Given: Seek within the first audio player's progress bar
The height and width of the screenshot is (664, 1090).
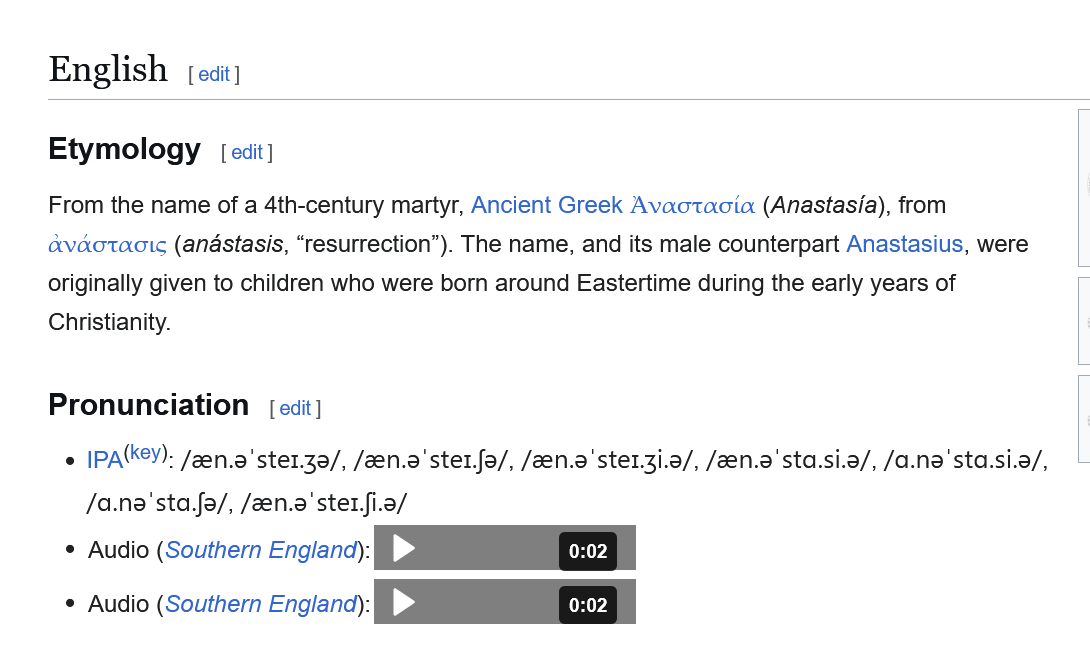Looking at the screenshot, I should tap(487, 549).
